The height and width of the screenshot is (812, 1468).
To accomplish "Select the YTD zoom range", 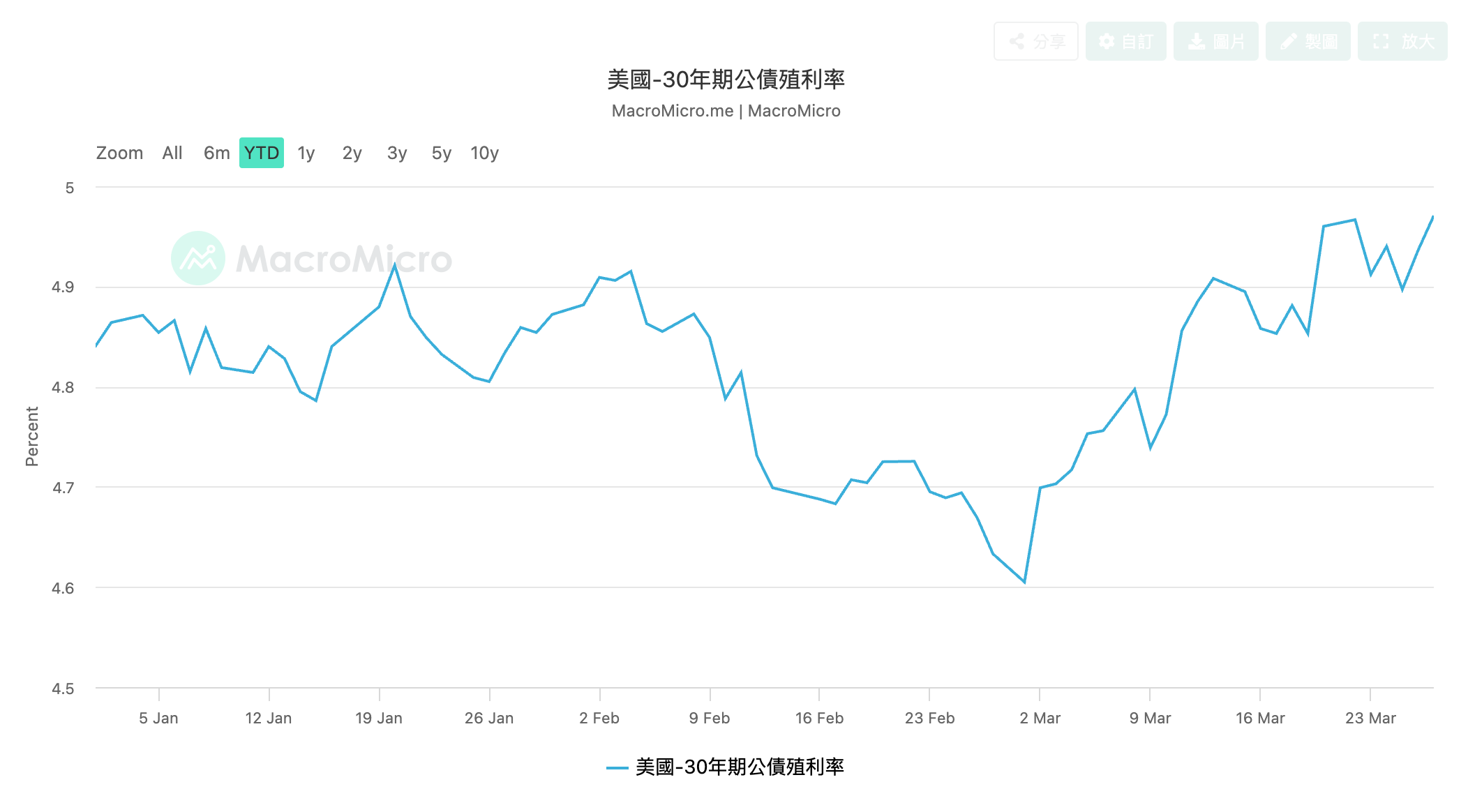I will pos(261,153).
